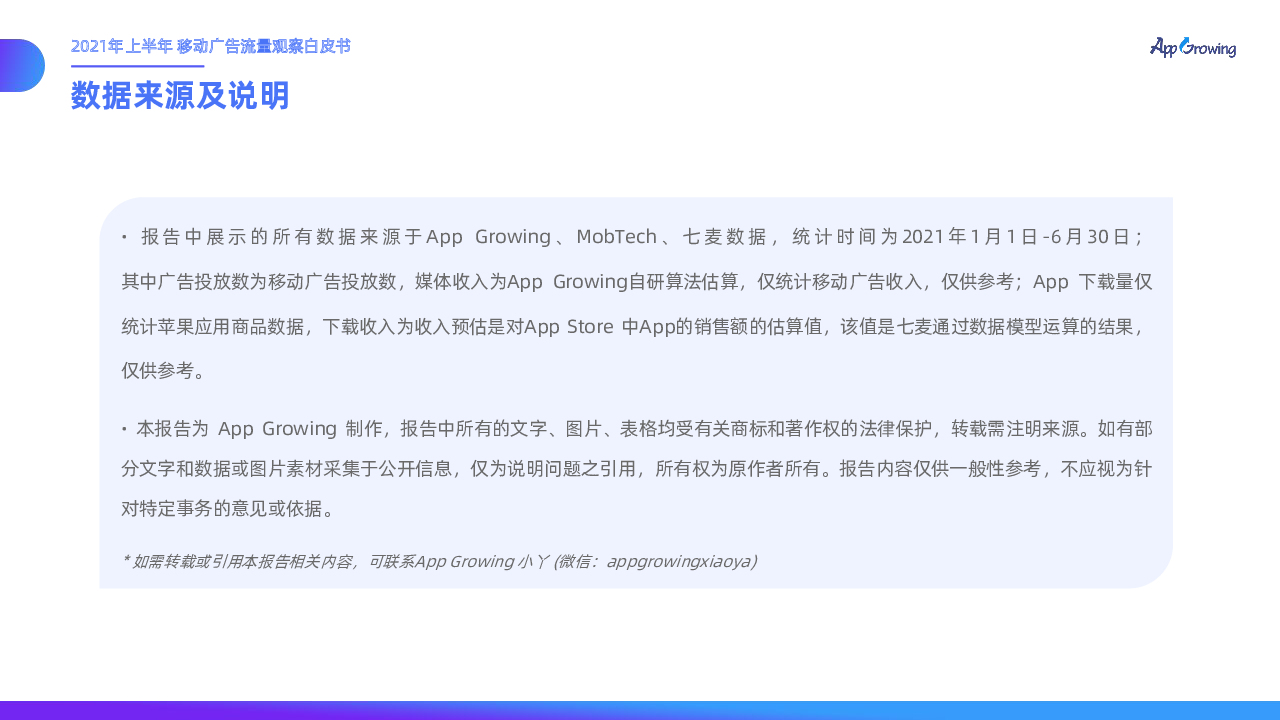Screen dimensions: 1280x720
Task: Select the heading 数据来源及说明
Action: pos(180,96)
